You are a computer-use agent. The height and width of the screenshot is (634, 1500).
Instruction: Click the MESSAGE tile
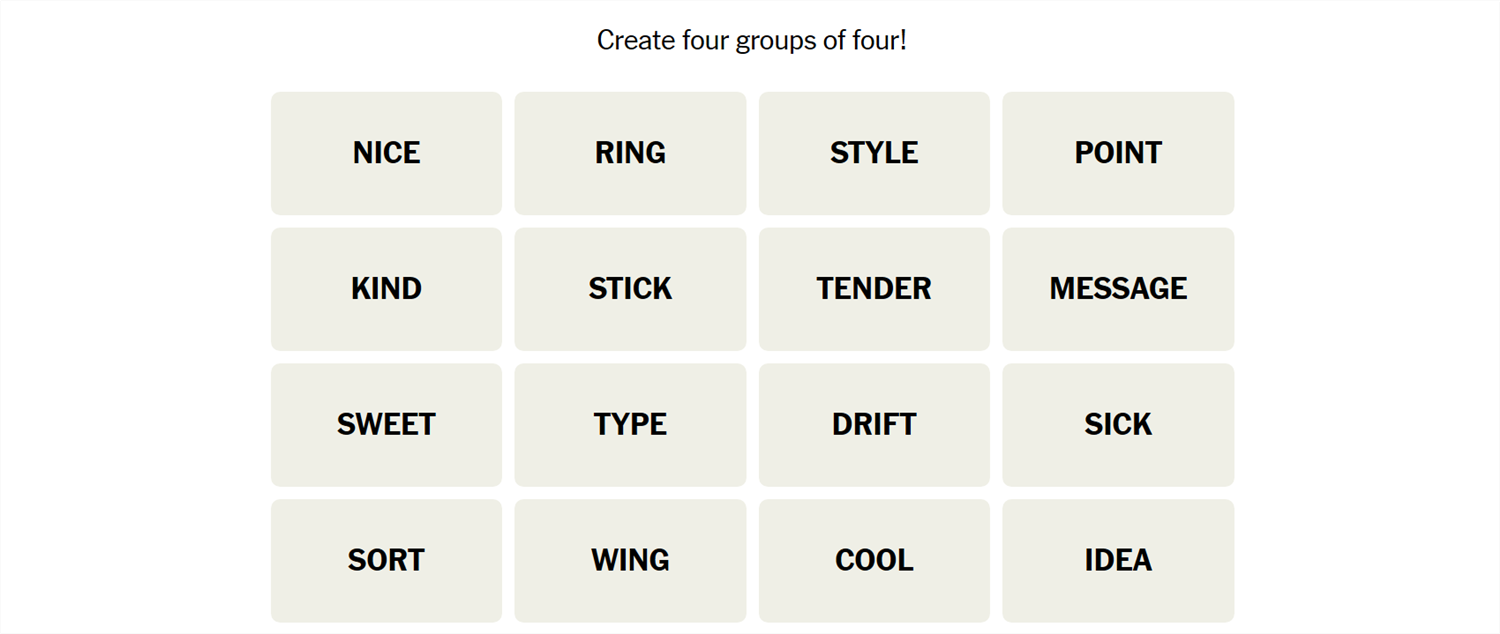[1118, 289]
